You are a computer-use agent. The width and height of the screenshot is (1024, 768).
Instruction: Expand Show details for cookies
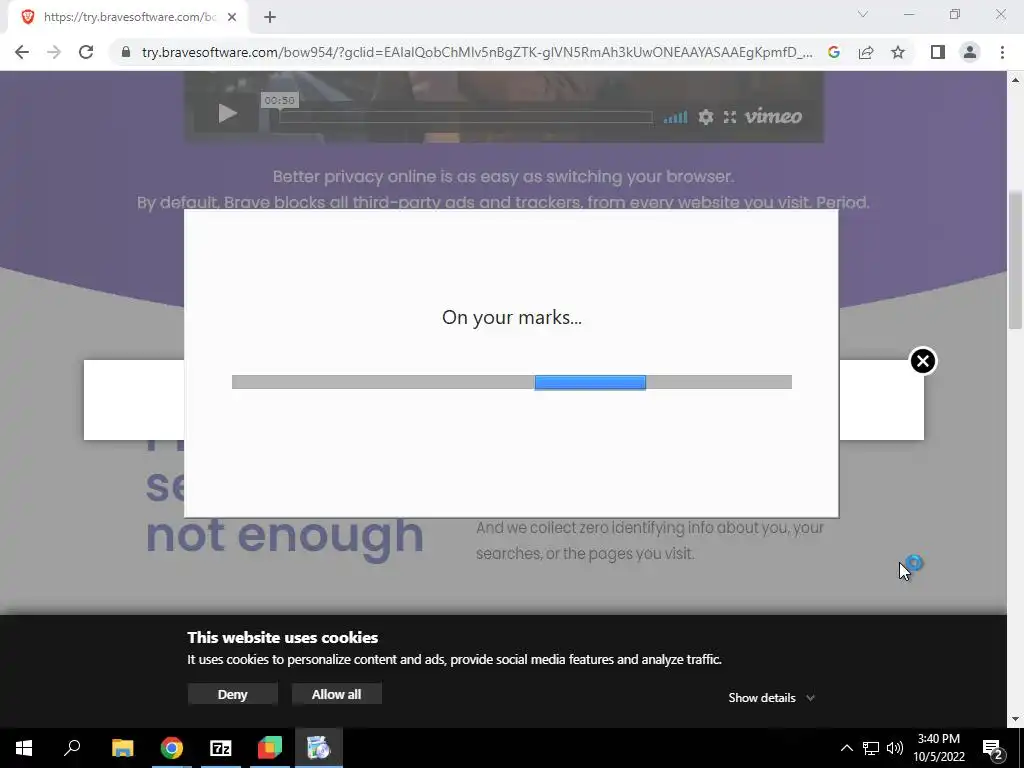pyautogui.click(x=771, y=697)
